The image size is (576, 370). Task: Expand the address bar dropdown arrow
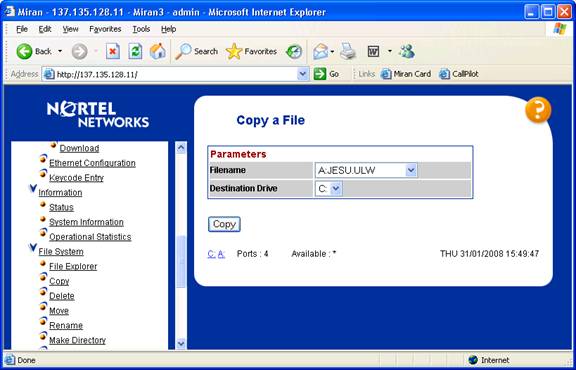[x=303, y=74]
